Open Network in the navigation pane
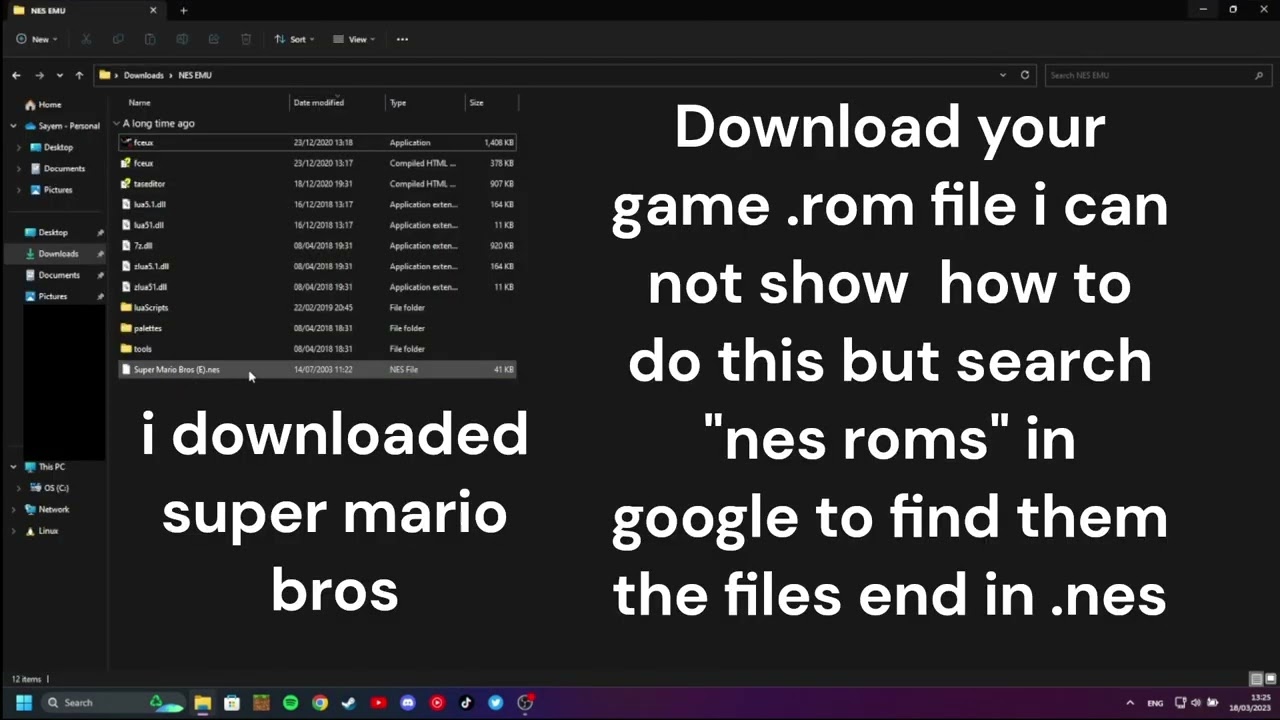 (53, 509)
